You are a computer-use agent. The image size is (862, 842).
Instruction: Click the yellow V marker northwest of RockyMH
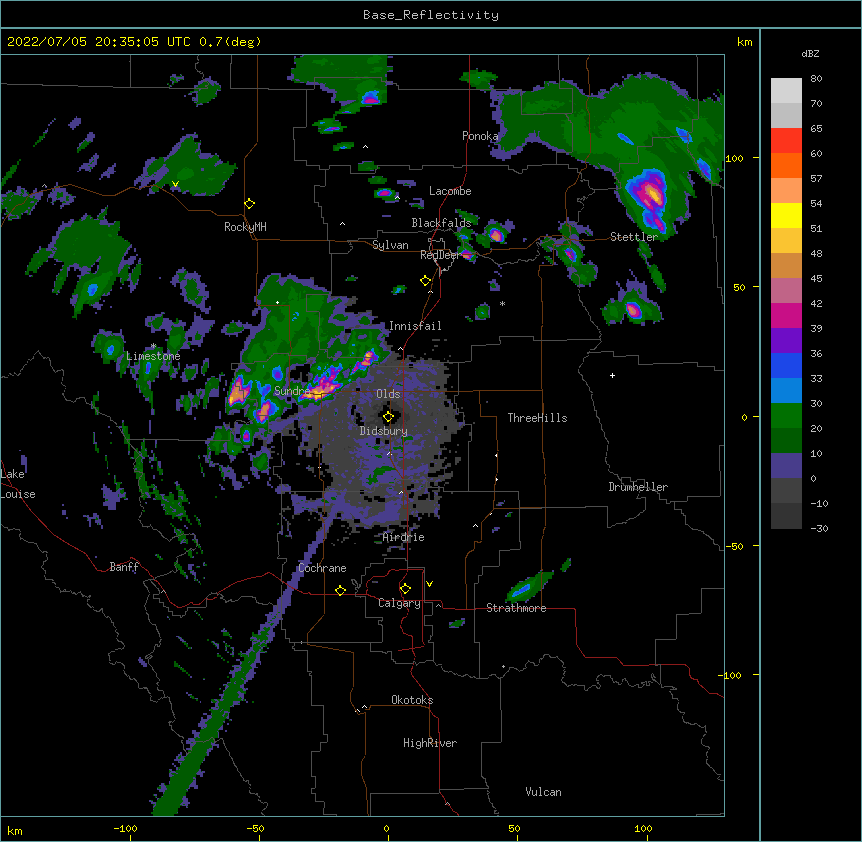coord(175,184)
